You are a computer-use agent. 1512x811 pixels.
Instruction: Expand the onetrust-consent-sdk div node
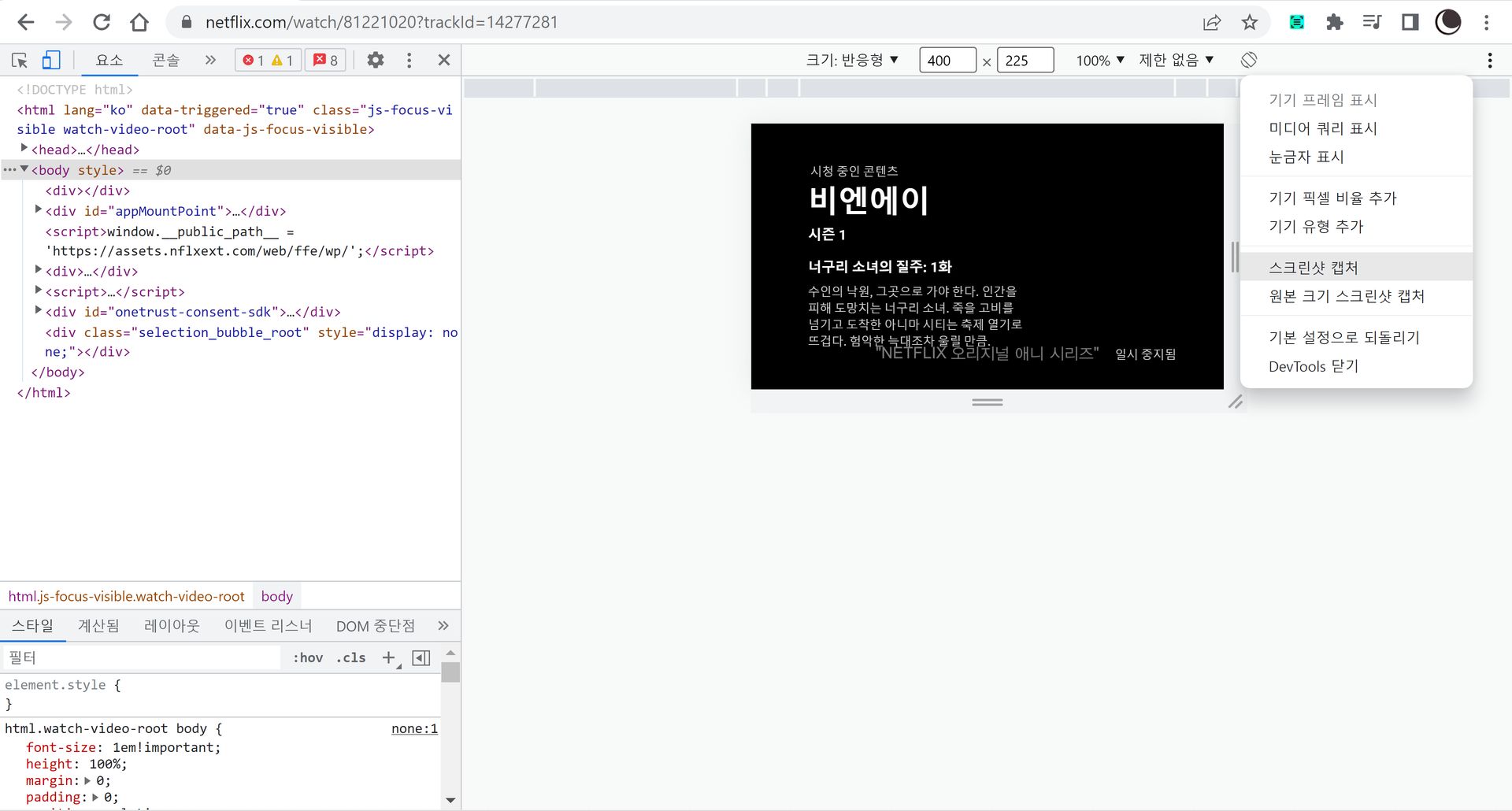coord(38,310)
